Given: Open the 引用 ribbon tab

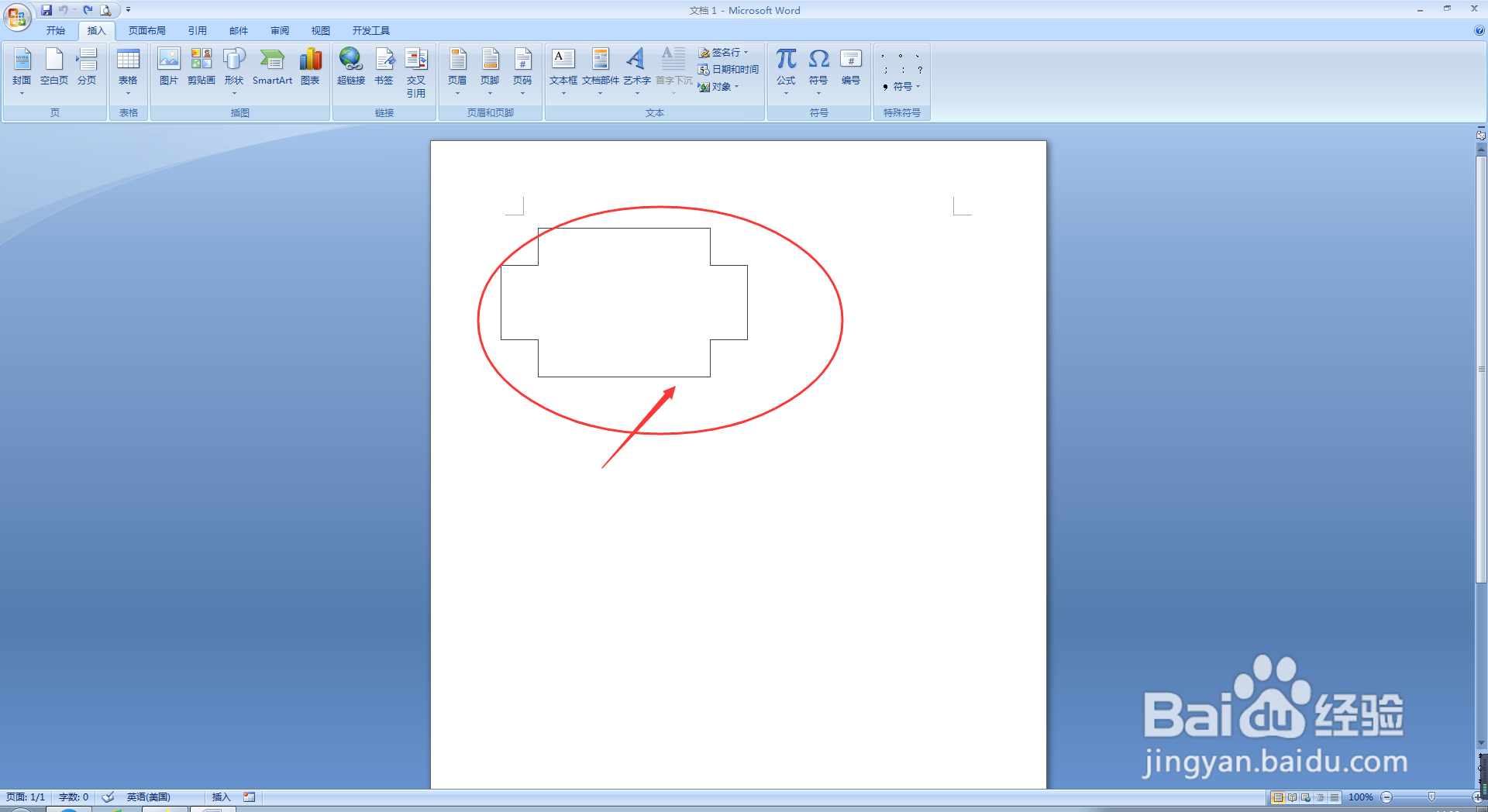Looking at the screenshot, I should (198, 31).
